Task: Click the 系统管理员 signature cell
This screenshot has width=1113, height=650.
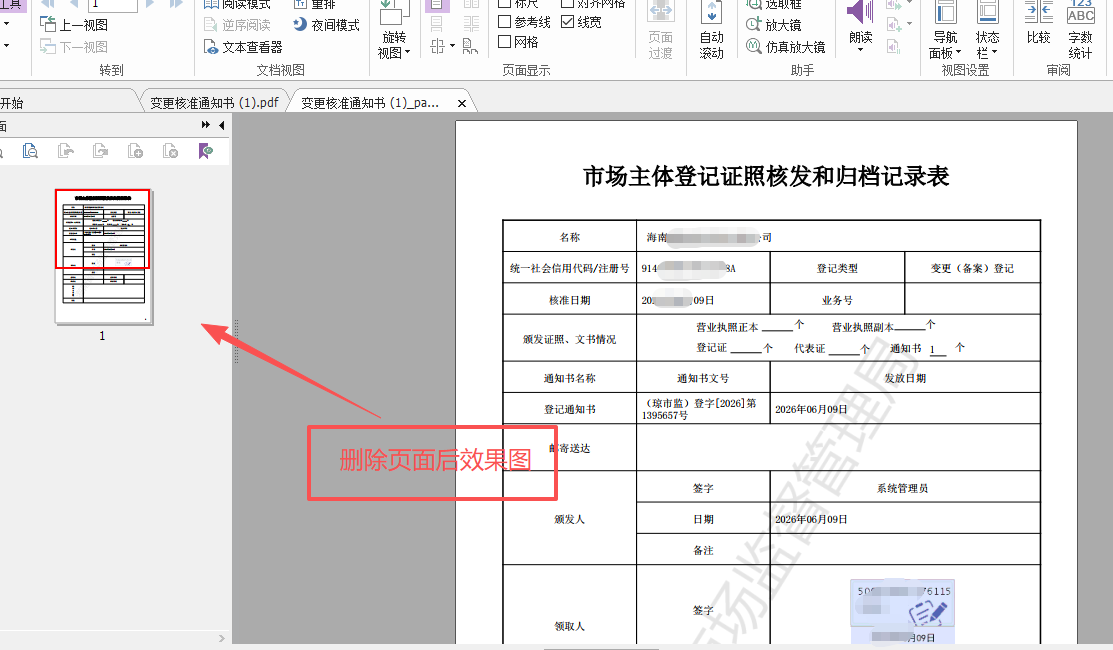Action: pyautogui.click(x=904, y=488)
